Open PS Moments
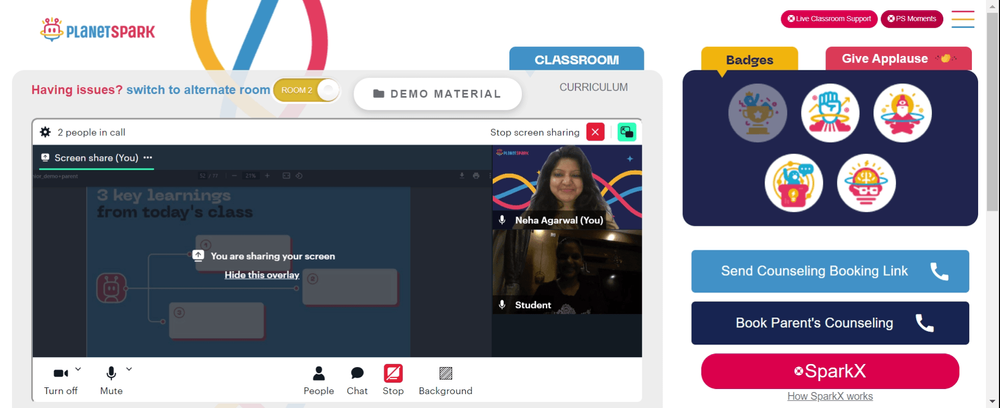Image resolution: width=1000 pixels, height=408 pixels. [912, 18]
